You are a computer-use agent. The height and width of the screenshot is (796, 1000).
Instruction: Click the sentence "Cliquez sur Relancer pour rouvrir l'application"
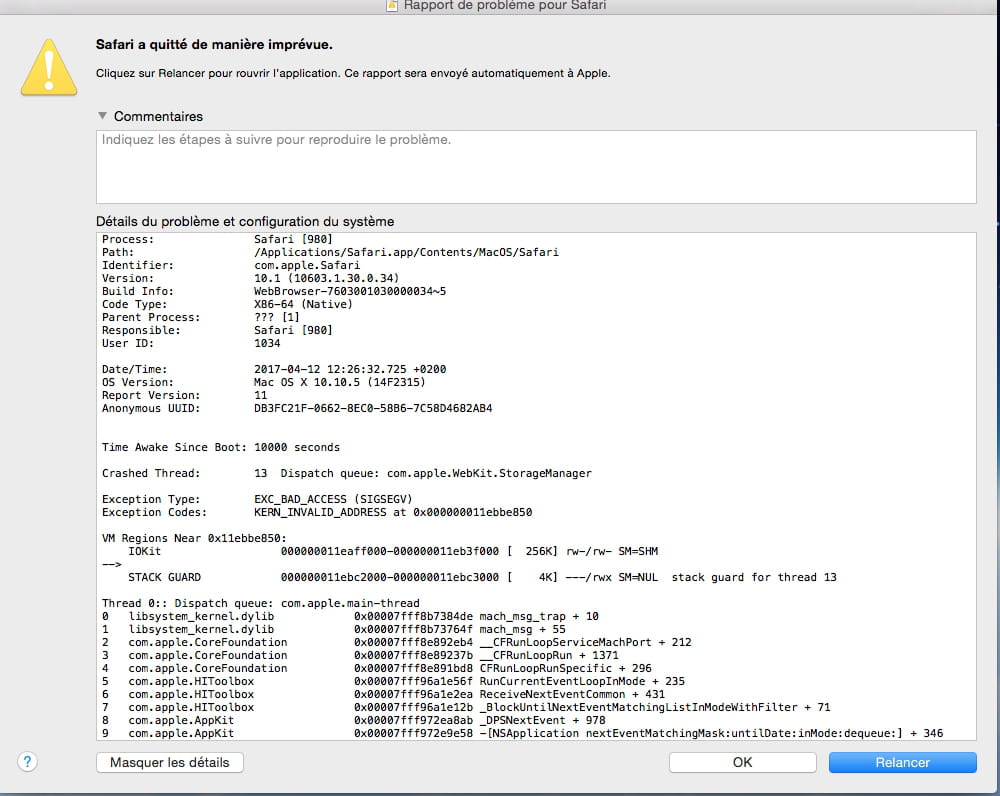(217, 73)
